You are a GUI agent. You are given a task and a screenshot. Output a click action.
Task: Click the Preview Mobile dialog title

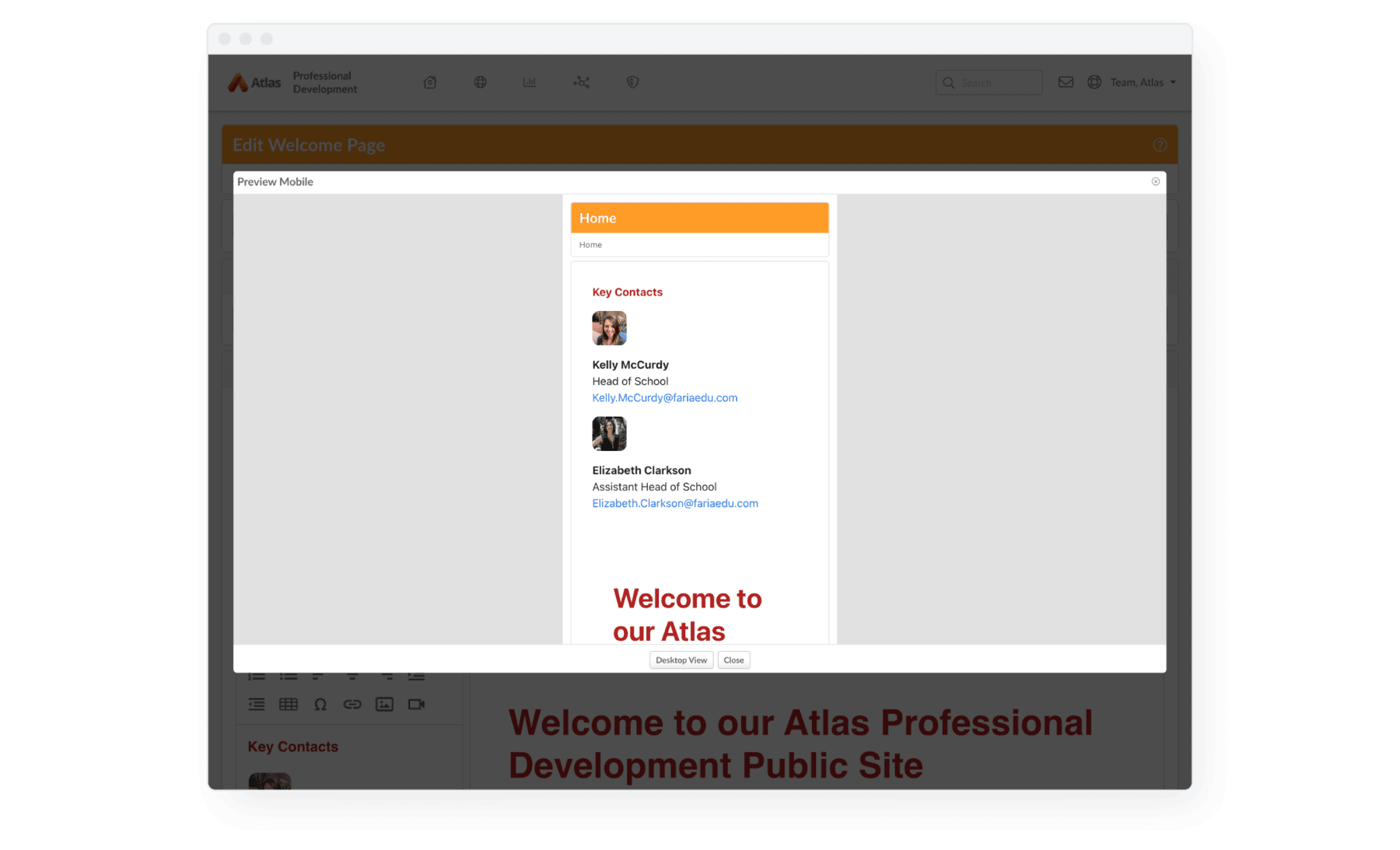(x=275, y=182)
